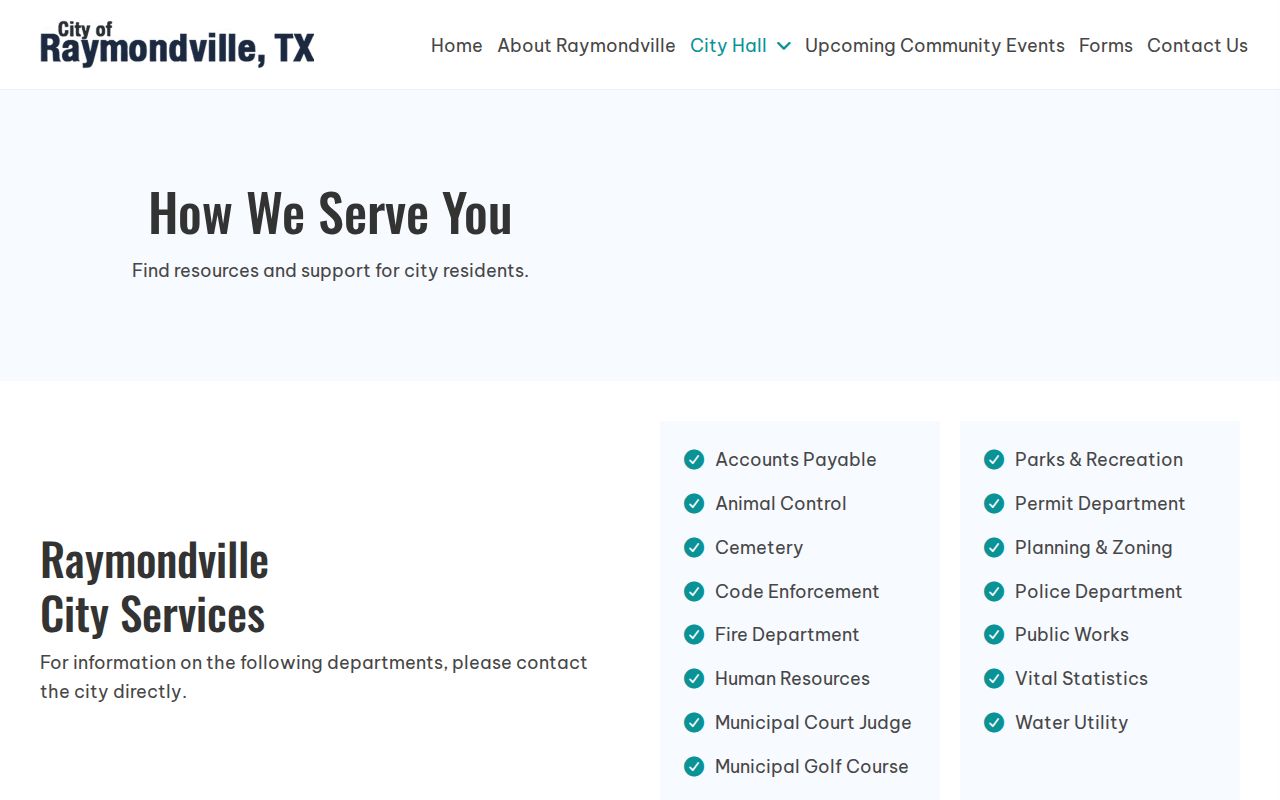Open the Home menu item
Image resolution: width=1280 pixels, height=800 pixels.
(x=457, y=45)
